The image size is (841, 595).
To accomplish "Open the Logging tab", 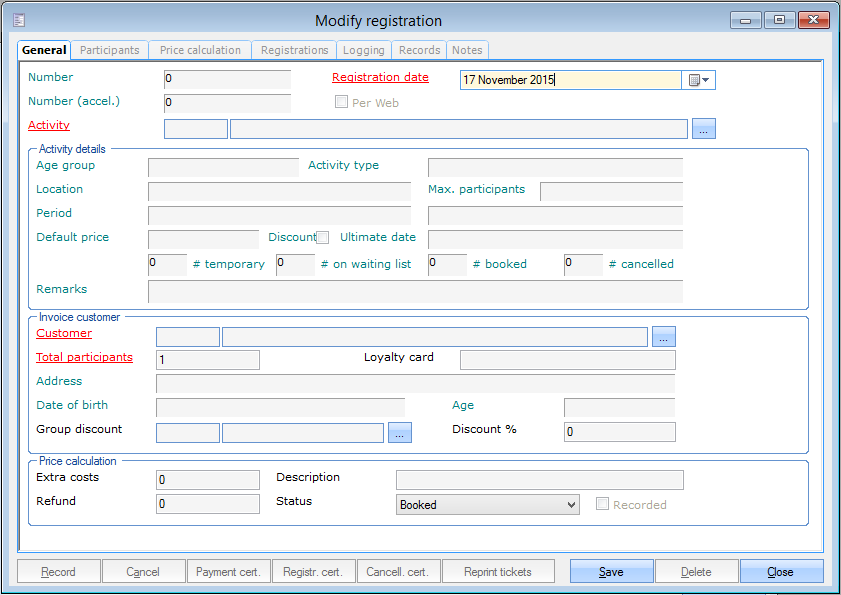I will tap(363, 50).
